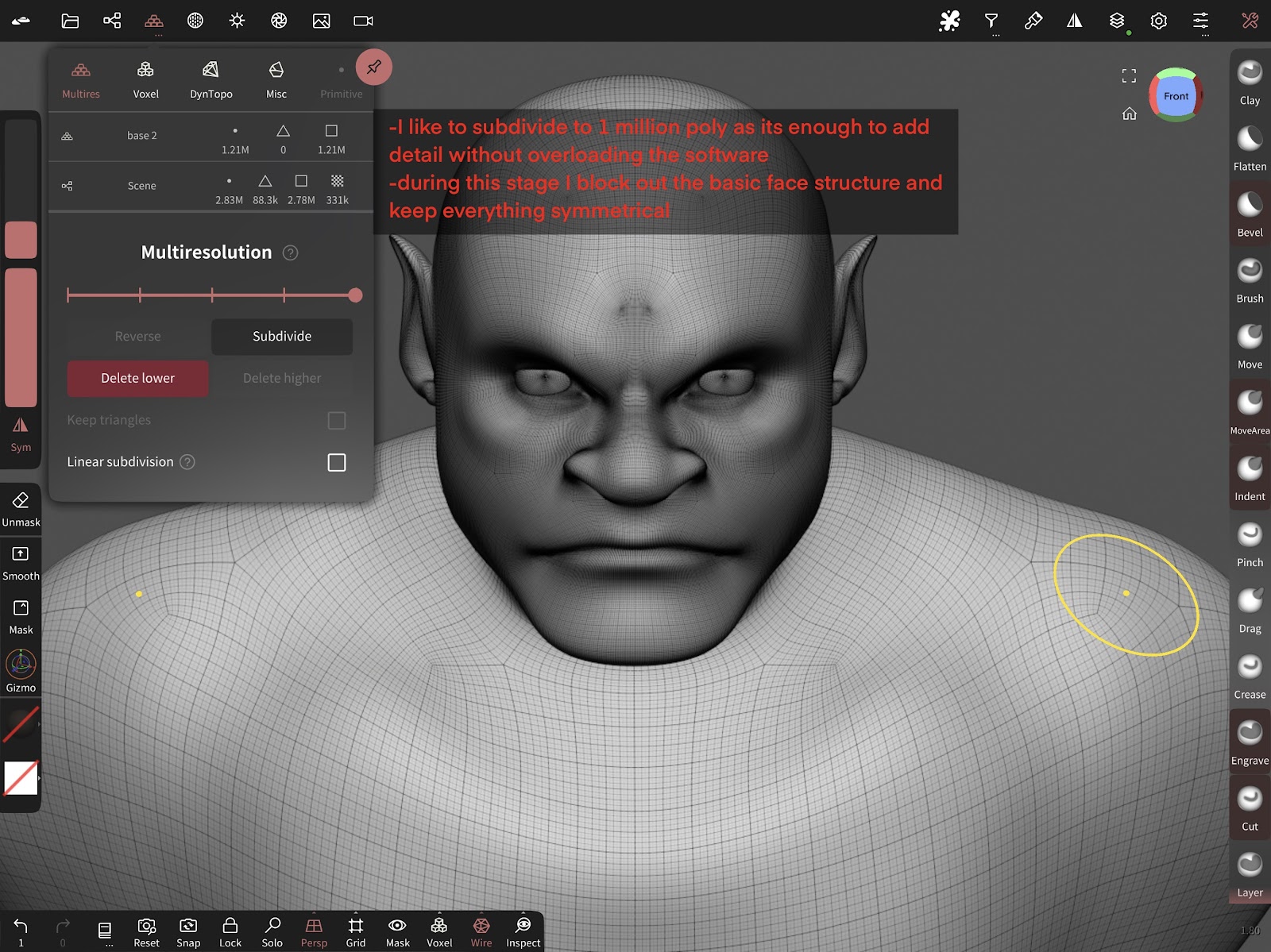Open the Painting brush menu
1271x952 pixels.
pos(1033,21)
